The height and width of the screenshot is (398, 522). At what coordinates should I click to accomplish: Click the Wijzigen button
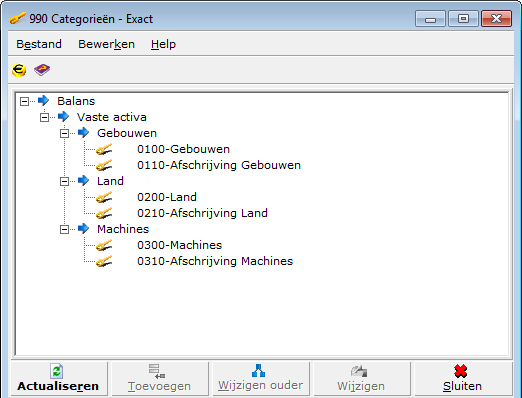[x=361, y=379]
